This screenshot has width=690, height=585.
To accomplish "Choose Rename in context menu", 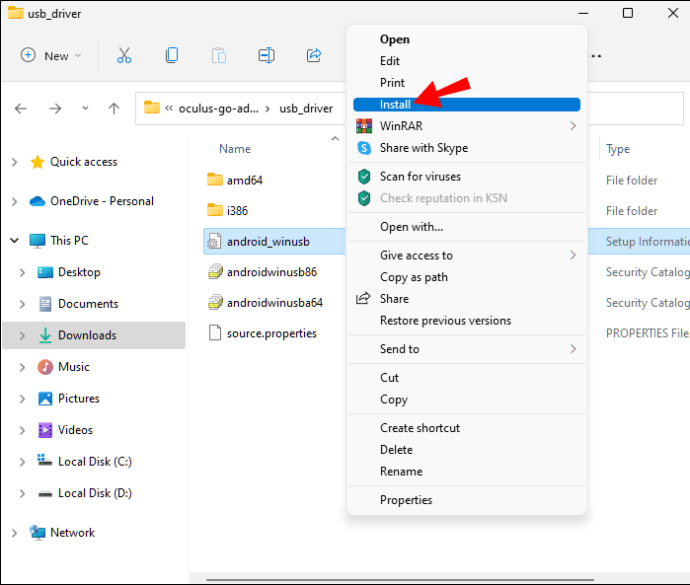I will point(466,471).
